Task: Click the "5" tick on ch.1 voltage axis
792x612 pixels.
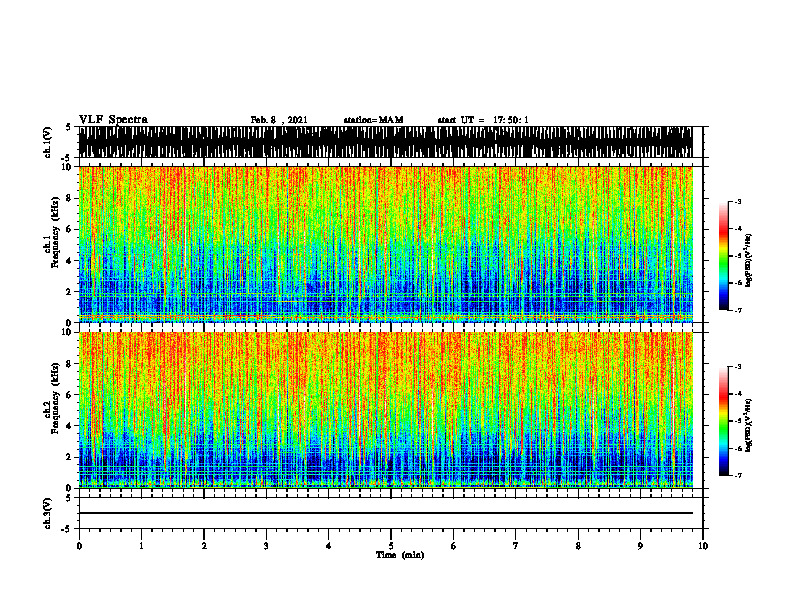Action: coord(69,127)
